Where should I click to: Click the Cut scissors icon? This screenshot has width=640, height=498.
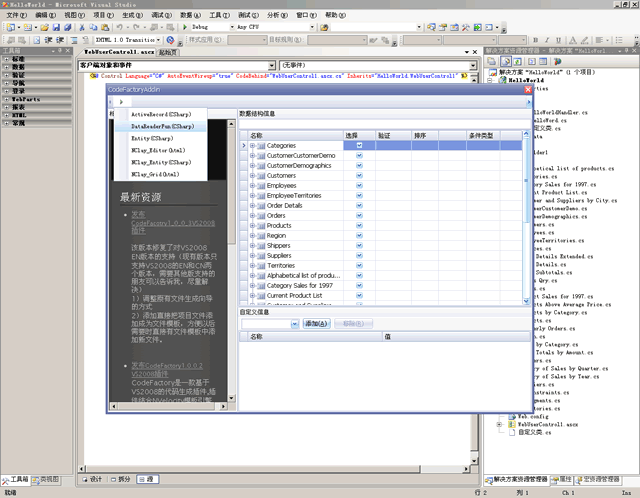coord(82,27)
